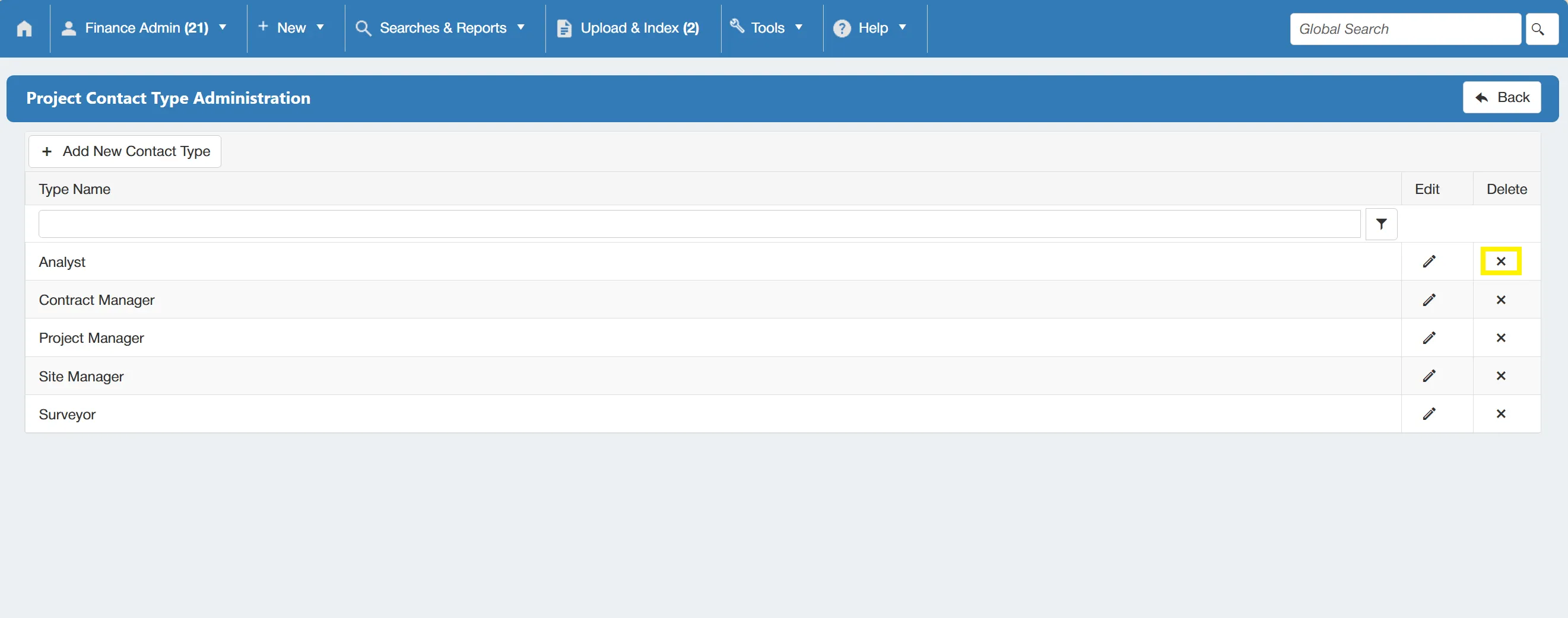Screen dimensions: 1568x618
Task: Open Upload & Index
Action: [628, 28]
